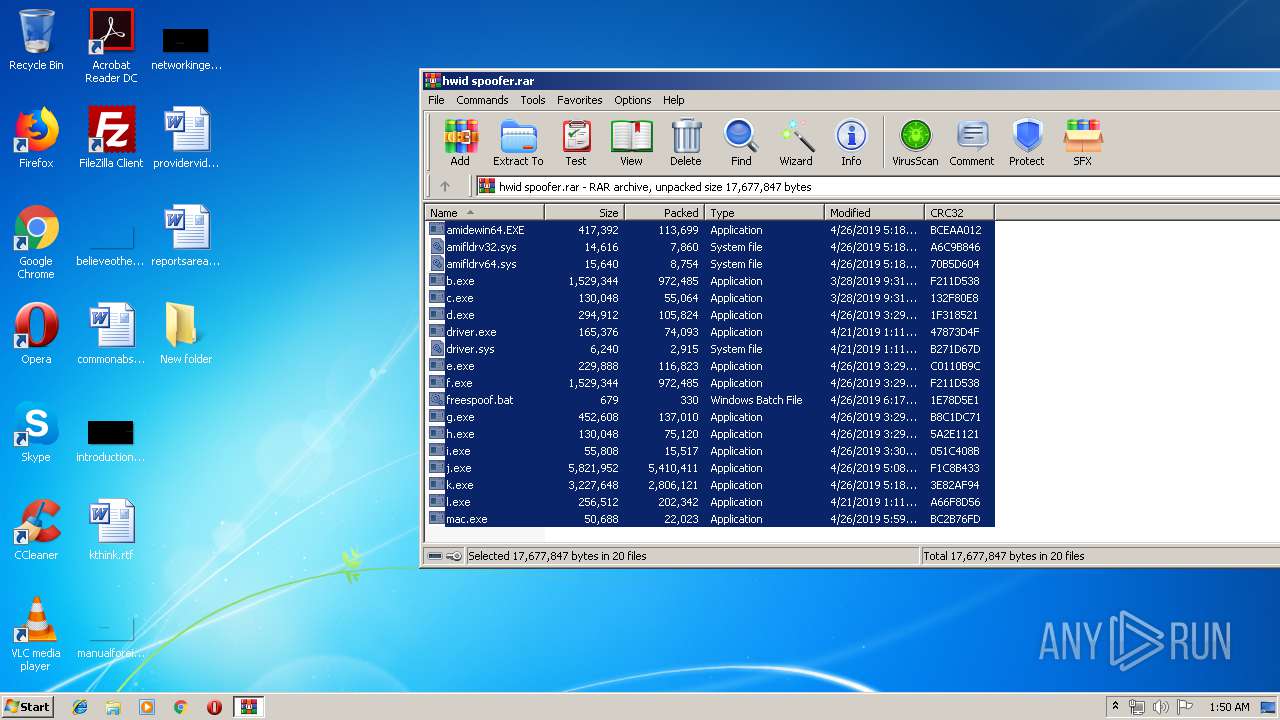The image size is (1280, 720).
Task: Sort files by Type column header
Action: coord(765,212)
